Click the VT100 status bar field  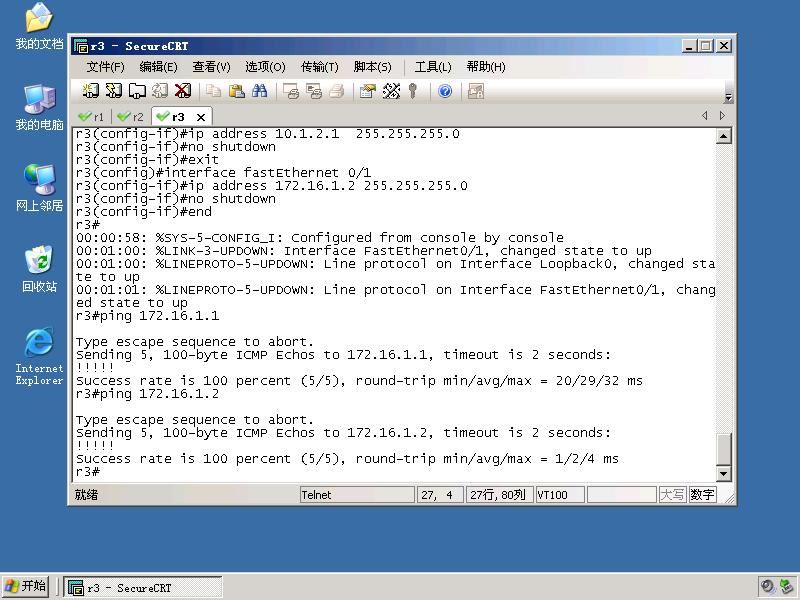(560, 495)
